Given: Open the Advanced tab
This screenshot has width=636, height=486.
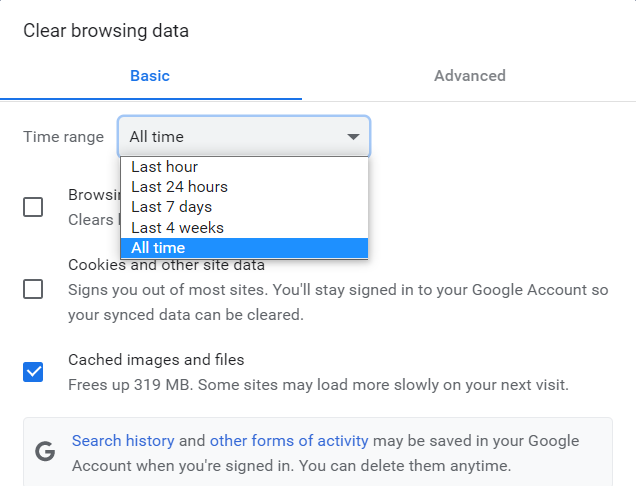Looking at the screenshot, I should tap(469, 76).
